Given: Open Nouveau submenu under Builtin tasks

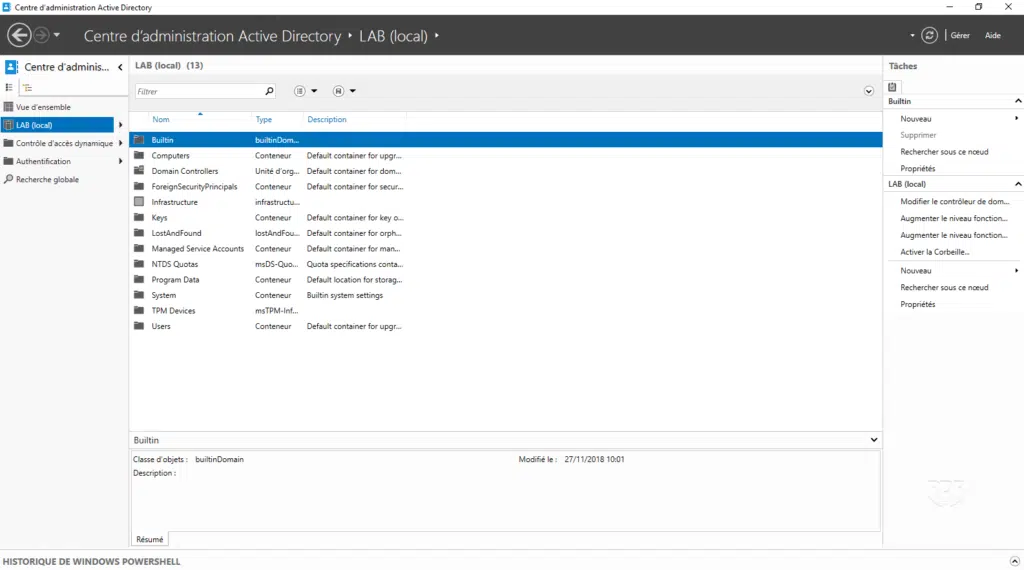Looking at the screenshot, I should (x=916, y=119).
